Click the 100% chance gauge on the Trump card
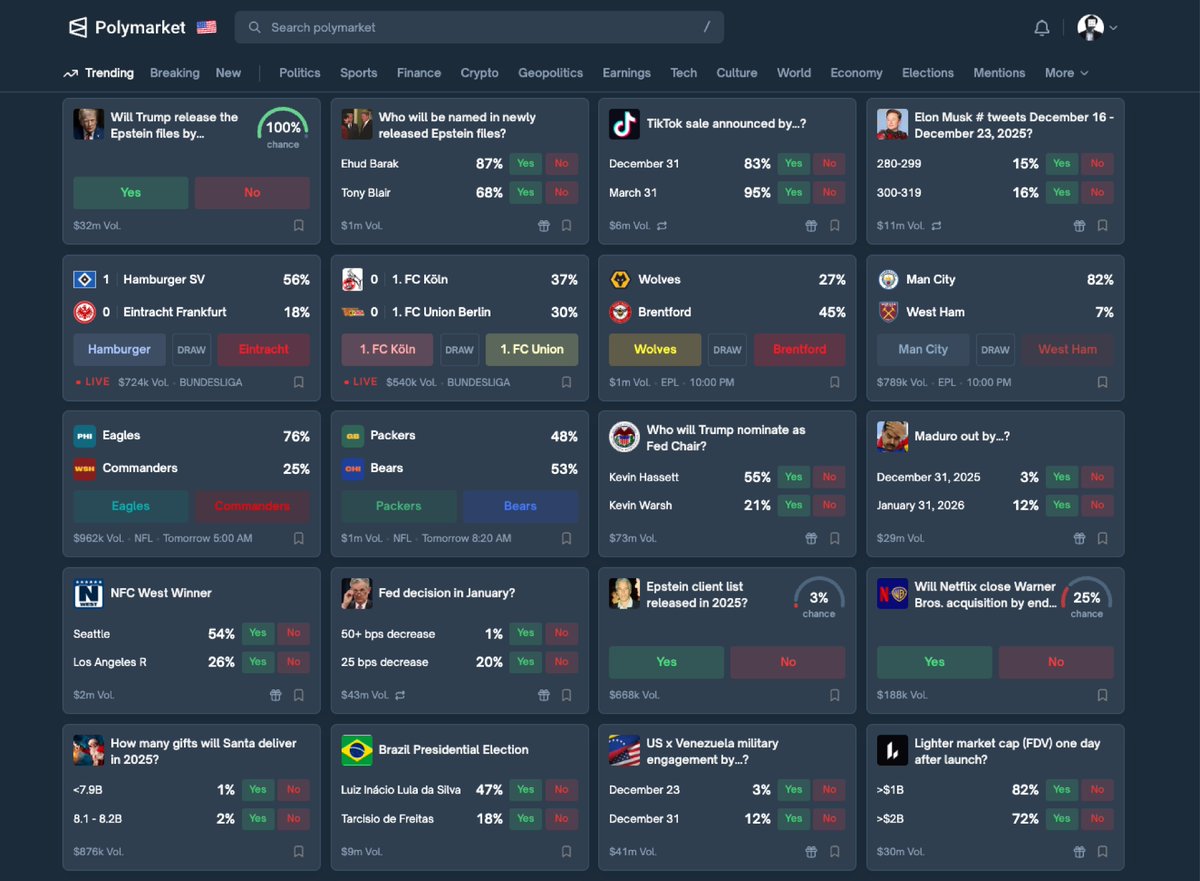This screenshot has width=1200, height=881. point(282,130)
